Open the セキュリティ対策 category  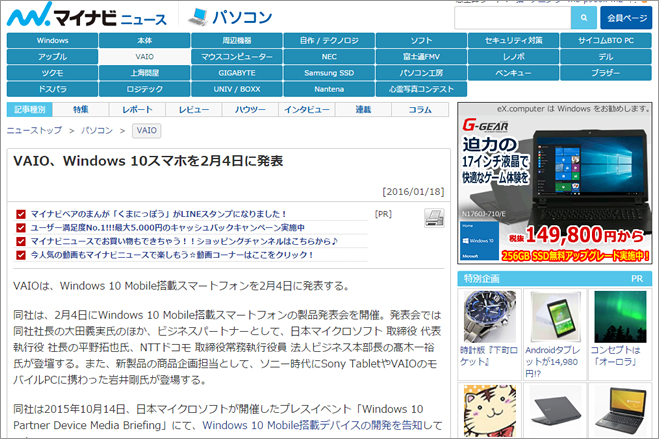tap(514, 40)
